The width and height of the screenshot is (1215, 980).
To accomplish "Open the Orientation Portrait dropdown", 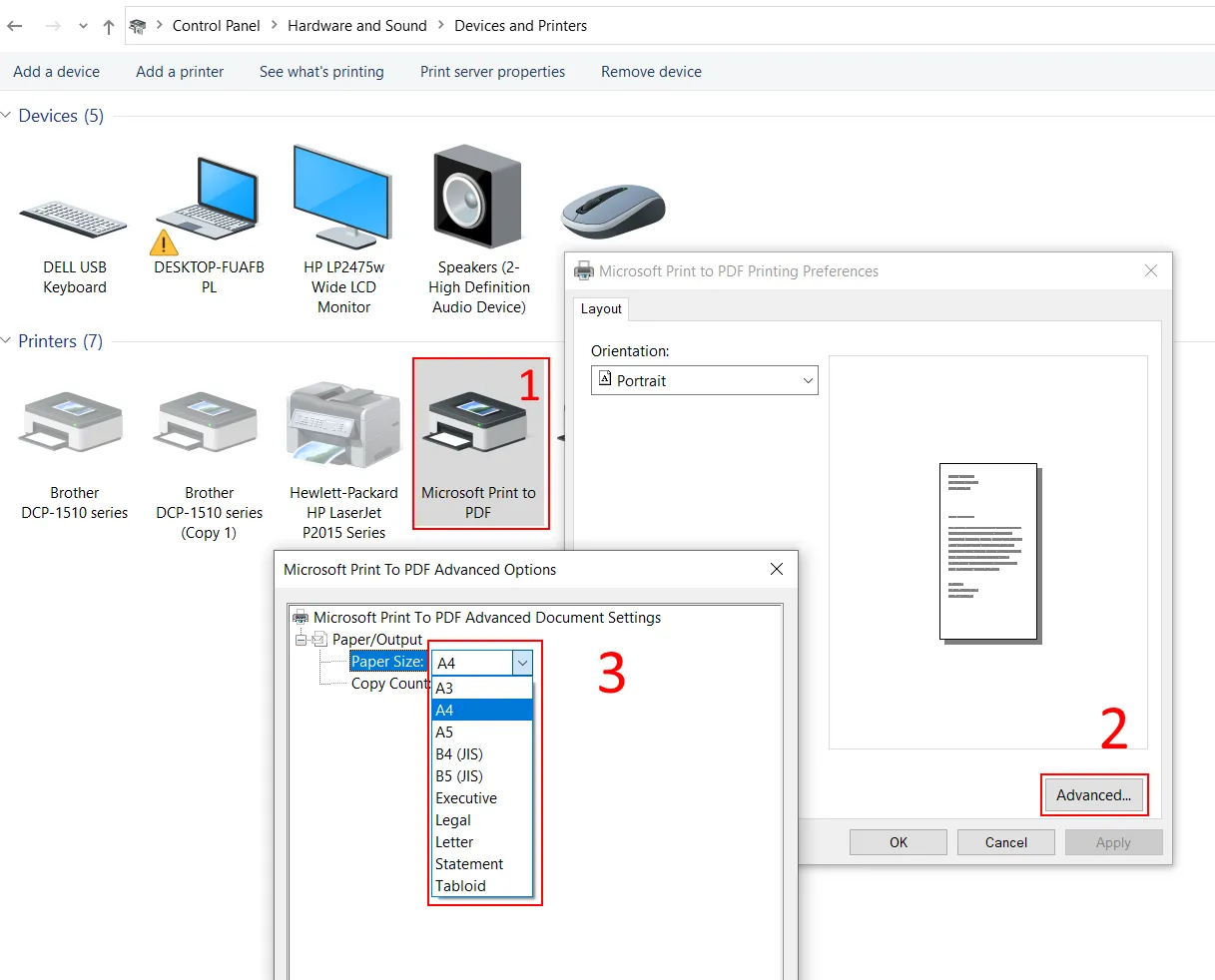I will [705, 380].
